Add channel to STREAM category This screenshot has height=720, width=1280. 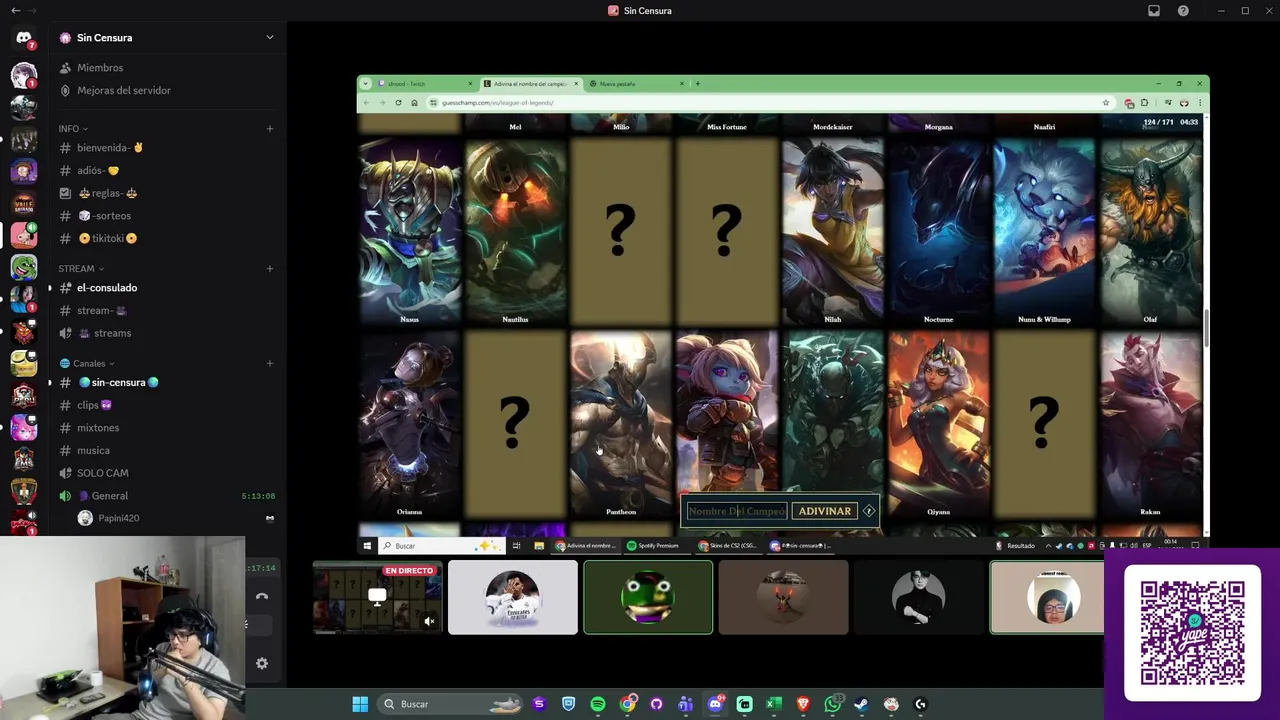[270, 268]
